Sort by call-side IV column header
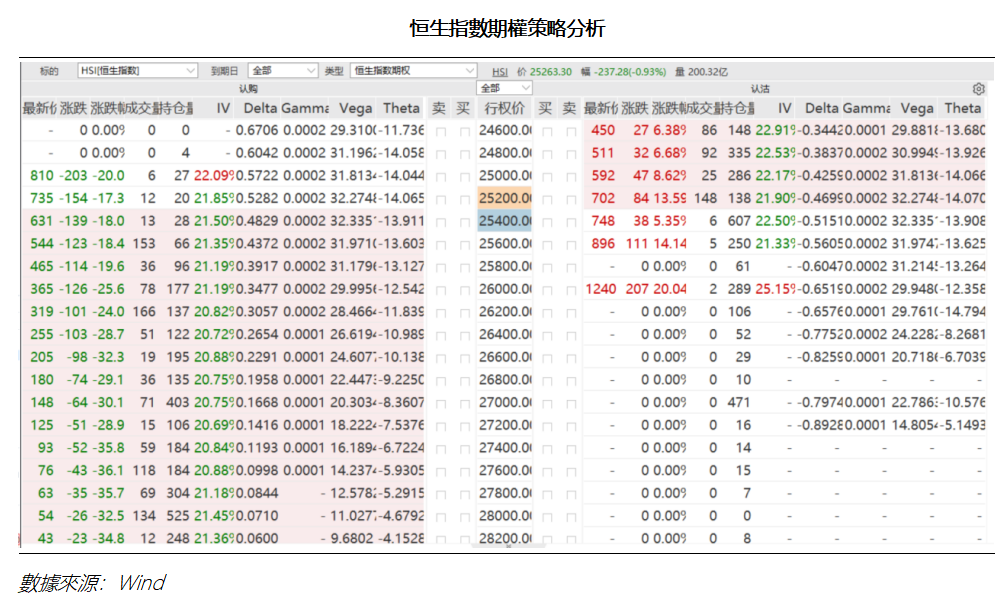This screenshot has width=1004, height=615. click(x=223, y=108)
